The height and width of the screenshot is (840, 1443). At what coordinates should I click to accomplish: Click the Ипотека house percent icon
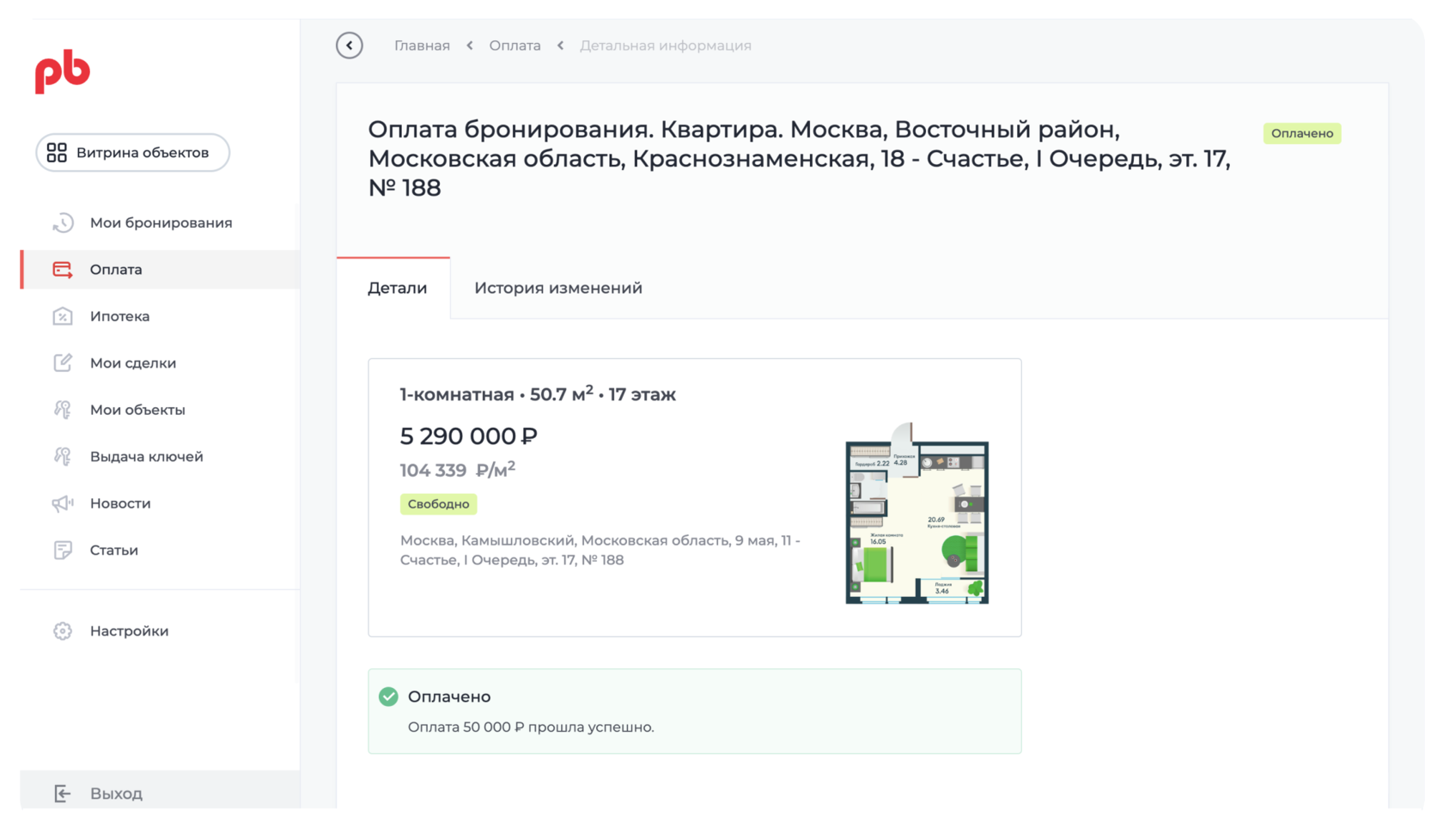(x=62, y=316)
